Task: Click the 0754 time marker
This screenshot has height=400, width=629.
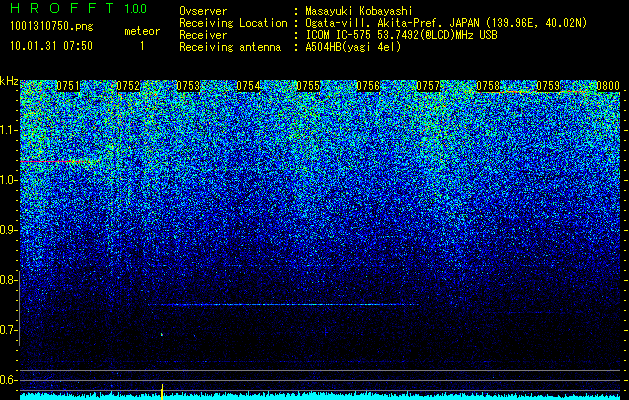Action: point(248,86)
